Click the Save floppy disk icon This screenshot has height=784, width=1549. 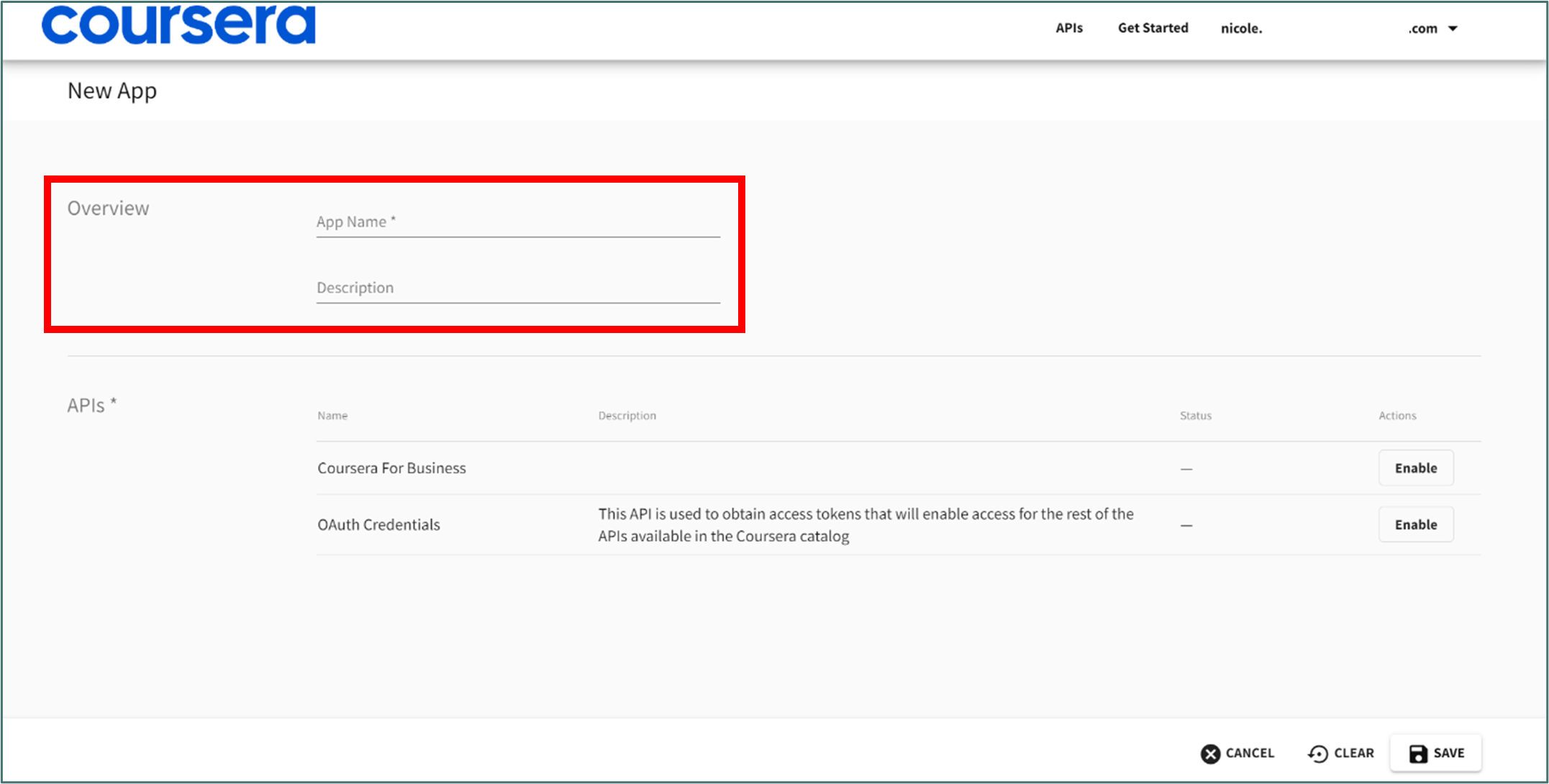(1417, 753)
